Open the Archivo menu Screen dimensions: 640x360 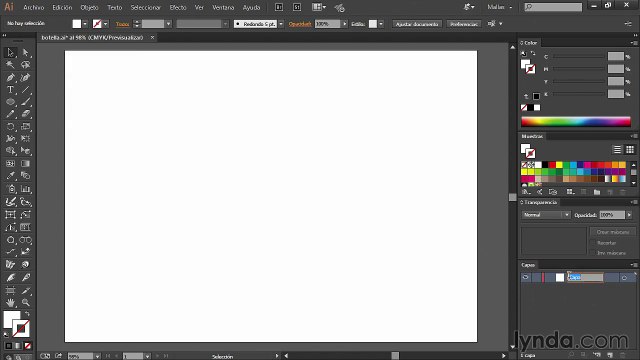click(33, 7)
